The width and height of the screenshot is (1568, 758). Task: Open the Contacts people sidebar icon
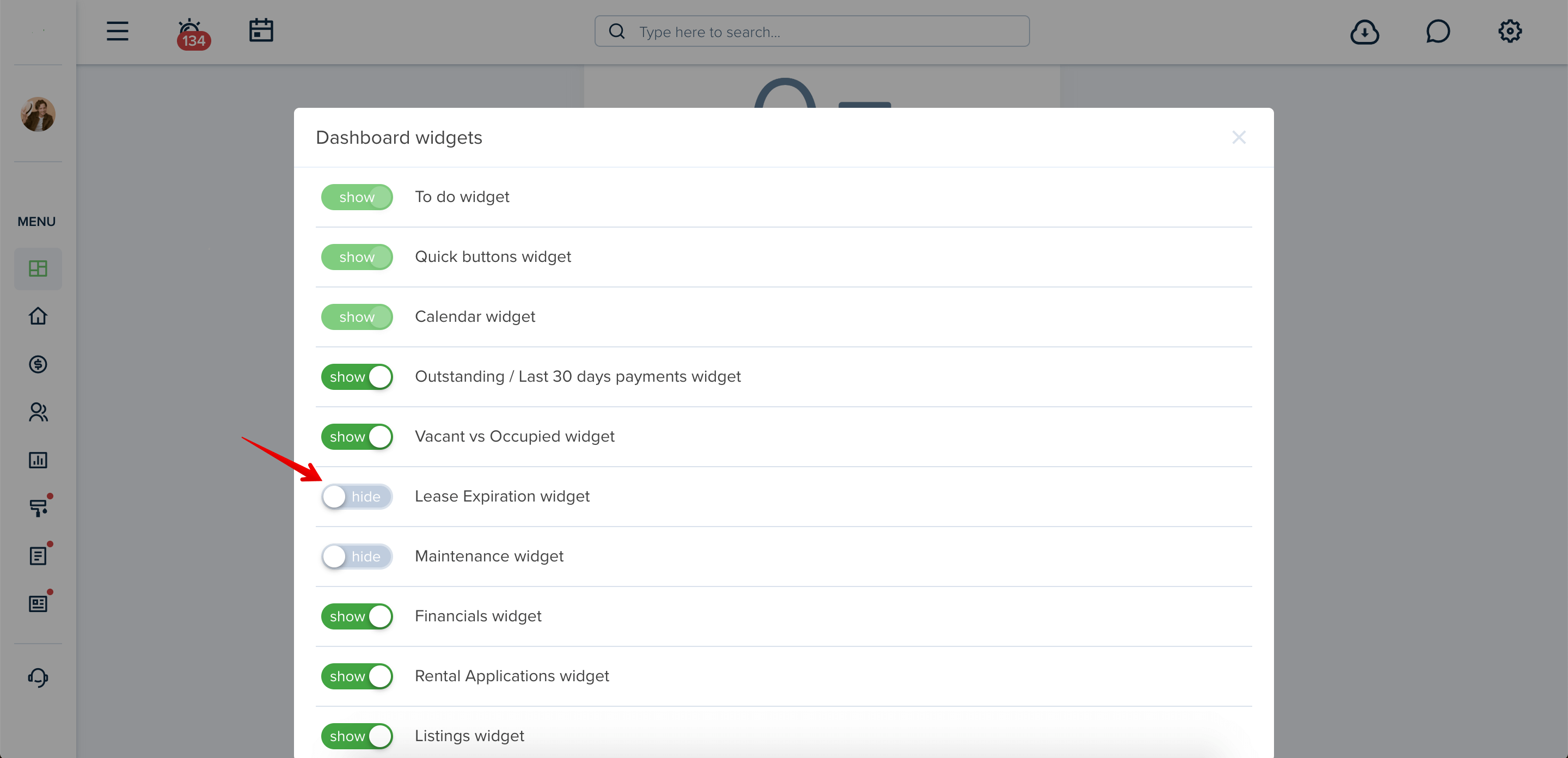tap(38, 412)
